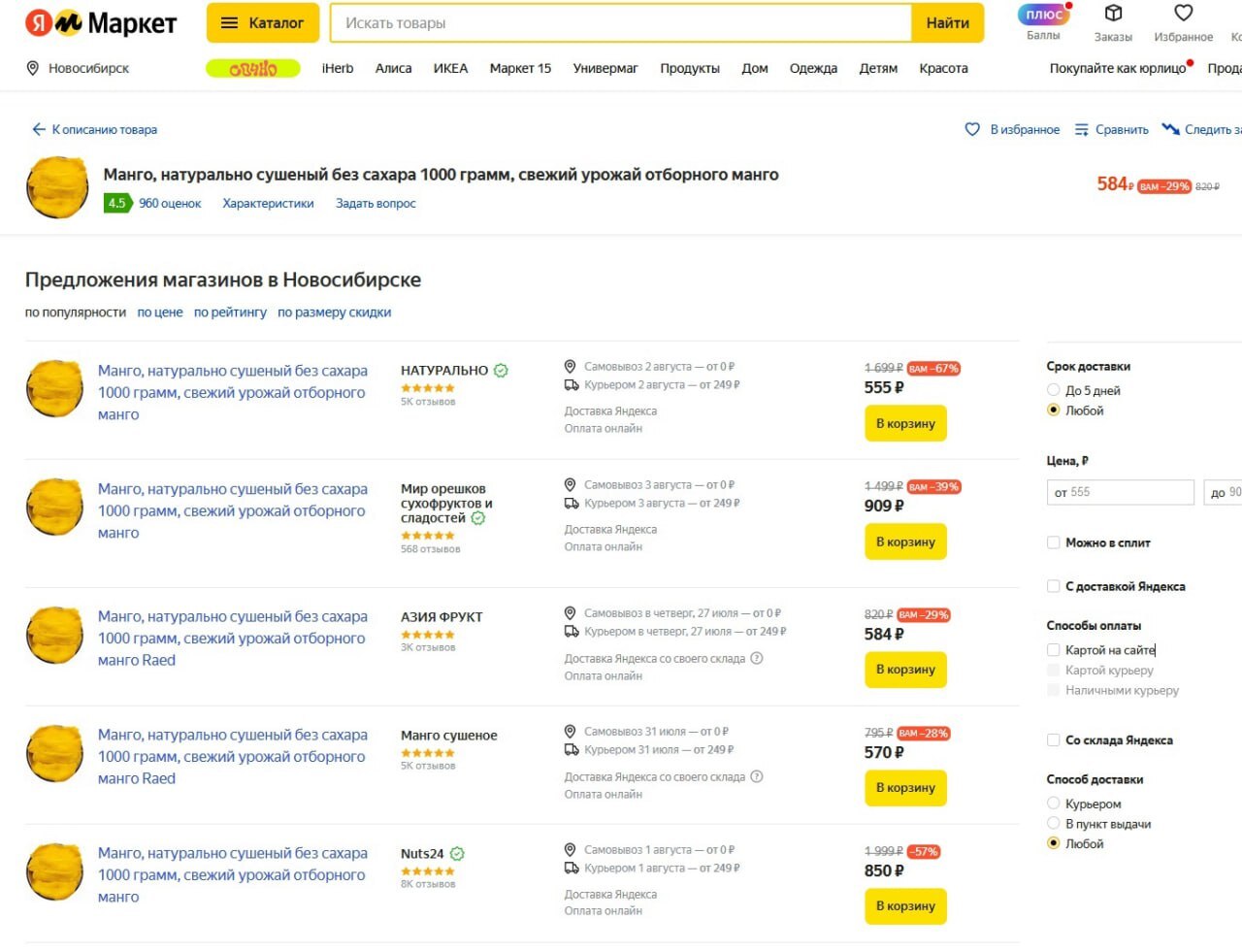Click the compare list icon
Image resolution: width=1242 pixels, height=952 pixels.
pyautogui.click(x=1082, y=129)
